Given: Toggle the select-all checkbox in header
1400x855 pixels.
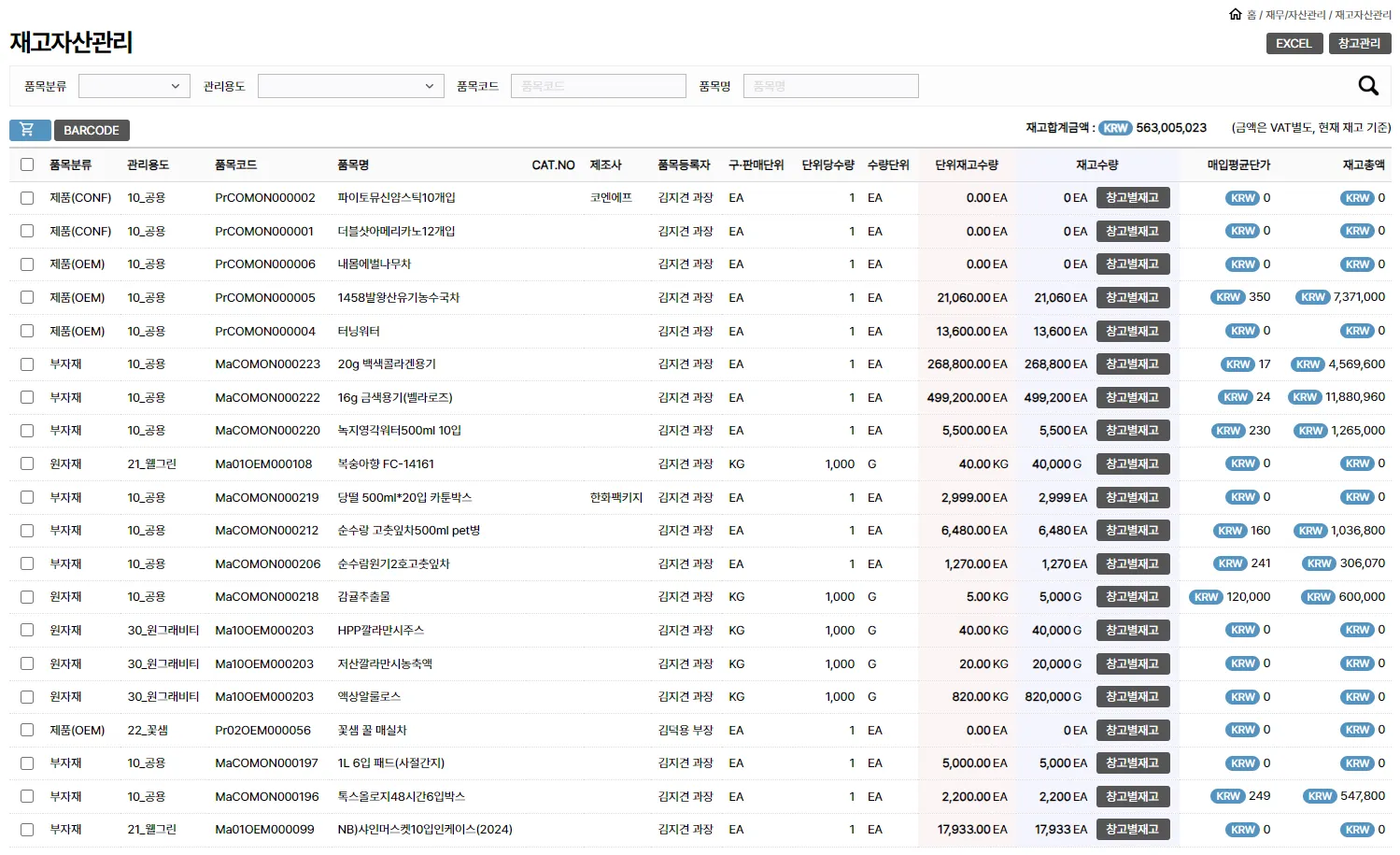Looking at the screenshot, I should (x=27, y=164).
